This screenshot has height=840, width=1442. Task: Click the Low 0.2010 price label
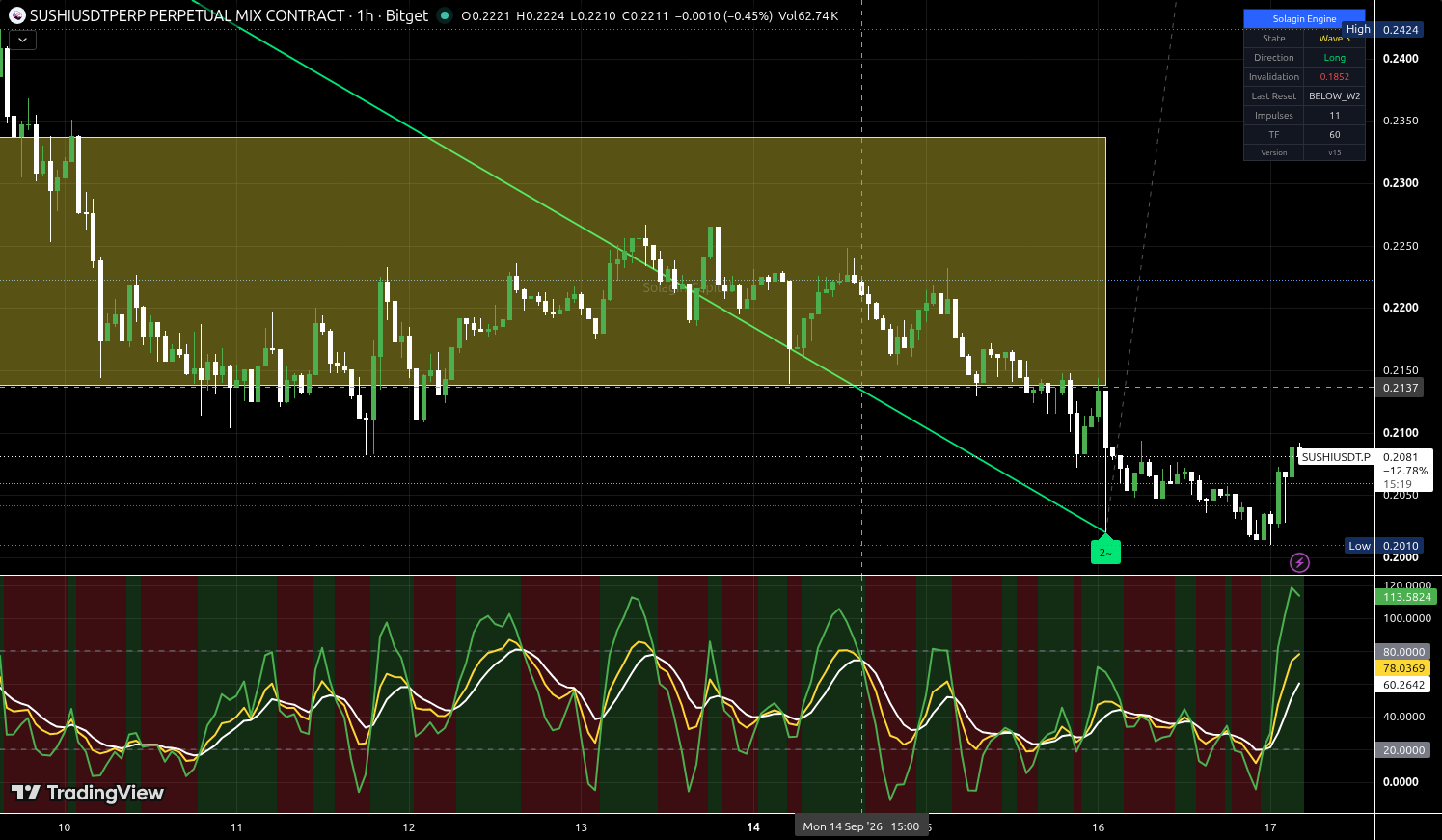[1383, 546]
